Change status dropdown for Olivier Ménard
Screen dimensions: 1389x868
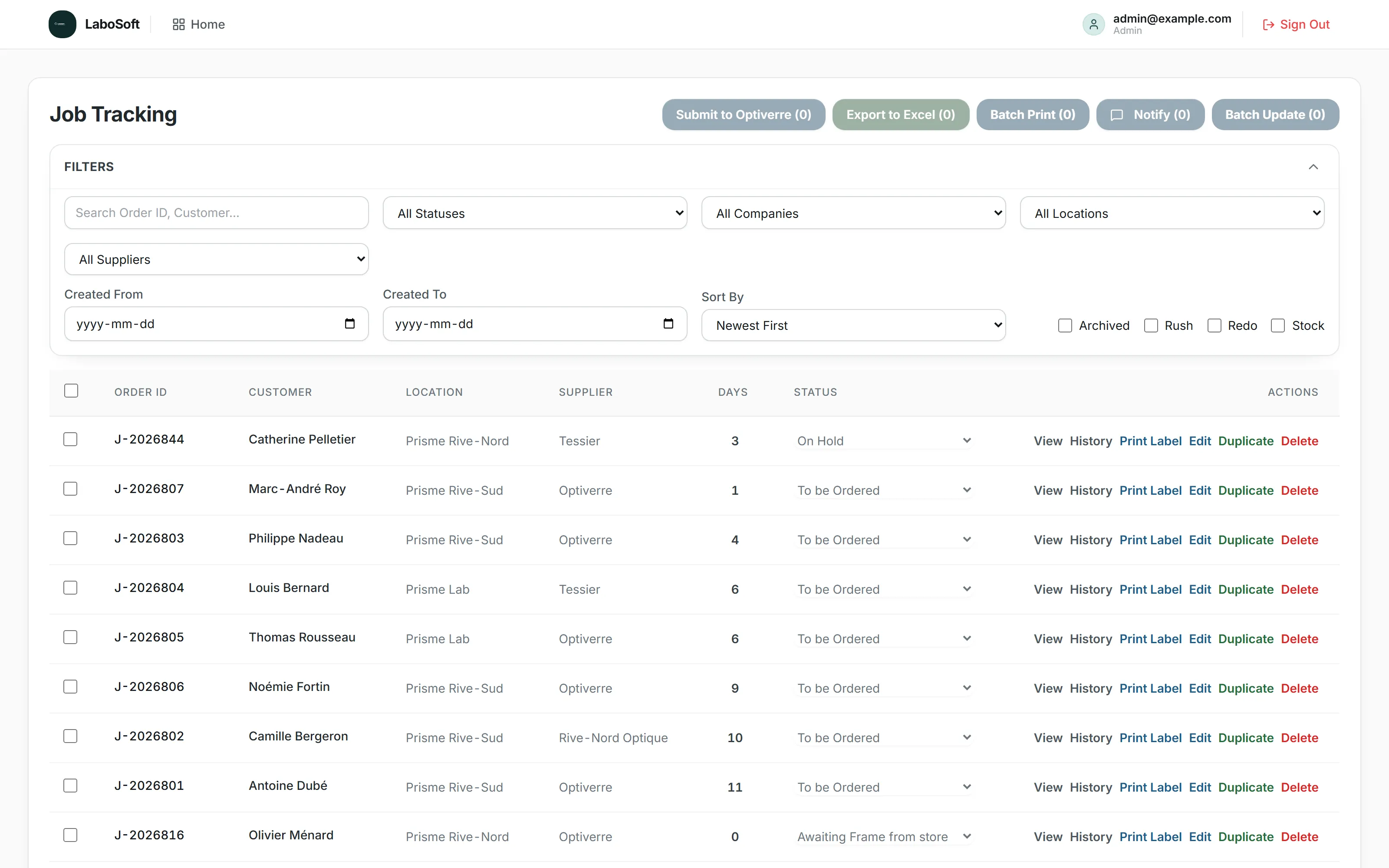(885, 836)
